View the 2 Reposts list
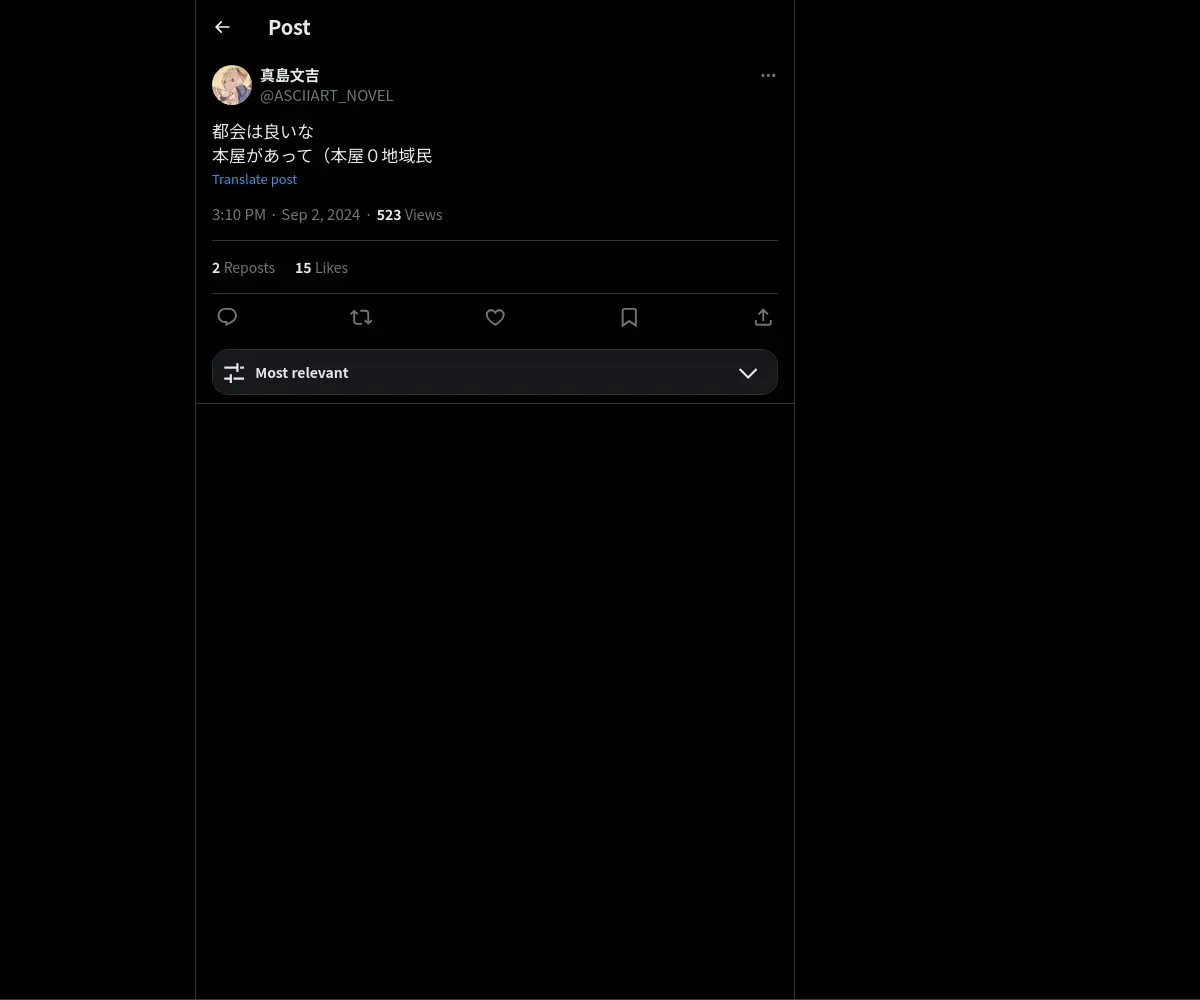The width and height of the screenshot is (1200, 1000). coord(243,268)
